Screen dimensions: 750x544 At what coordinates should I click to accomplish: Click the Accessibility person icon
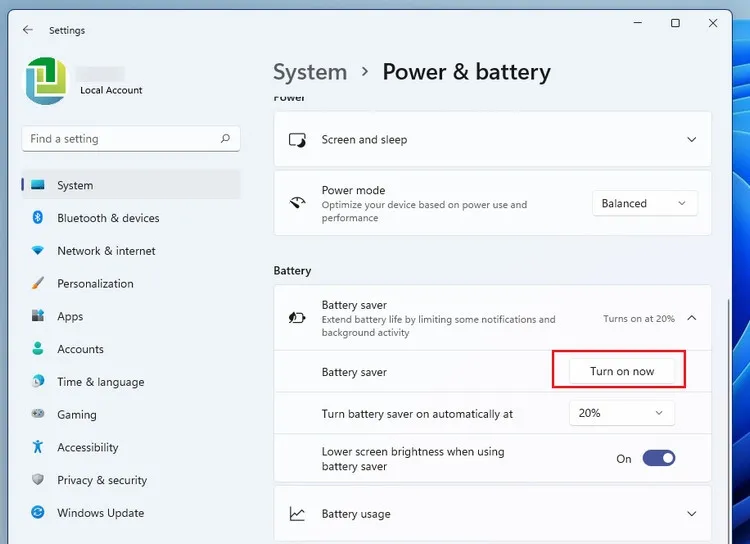[x=38, y=448]
